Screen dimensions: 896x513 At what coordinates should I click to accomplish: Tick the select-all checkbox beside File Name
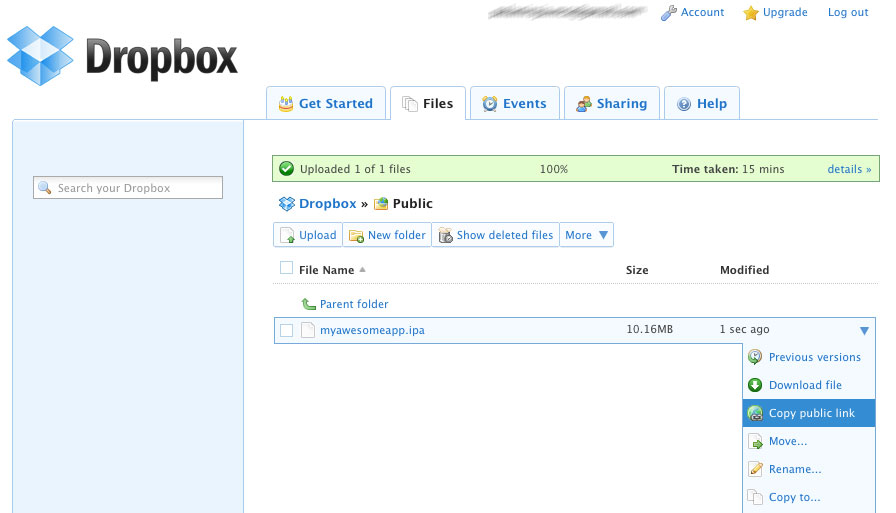(x=286, y=268)
